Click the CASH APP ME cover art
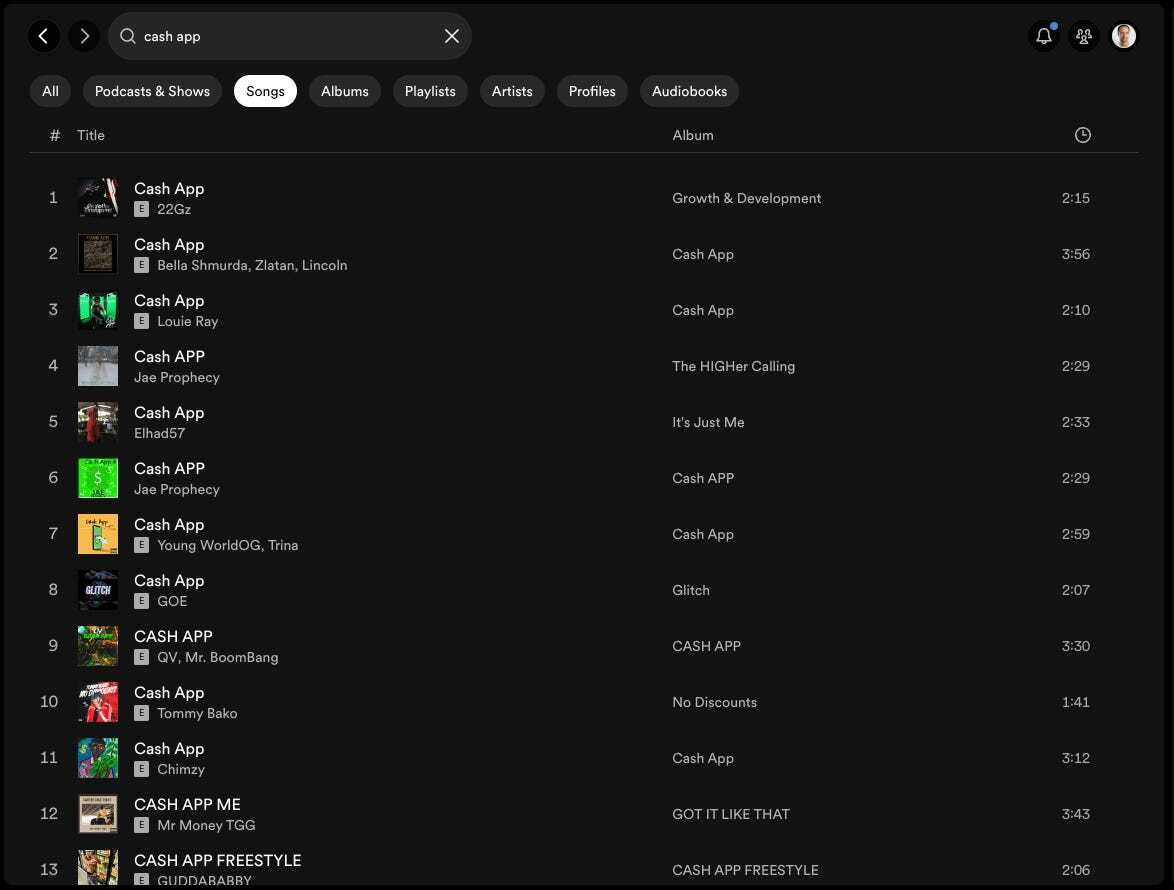 (98, 814)
